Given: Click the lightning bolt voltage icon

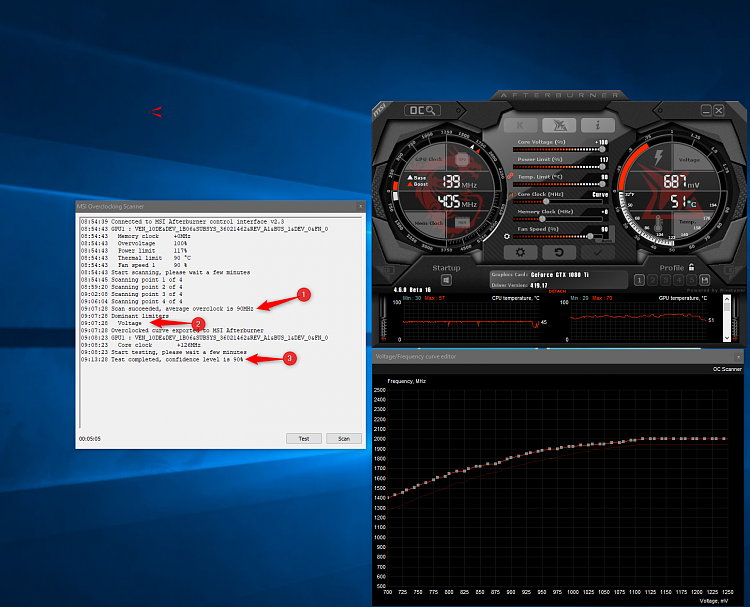Looking at the screenshot, I should [659, 157].
